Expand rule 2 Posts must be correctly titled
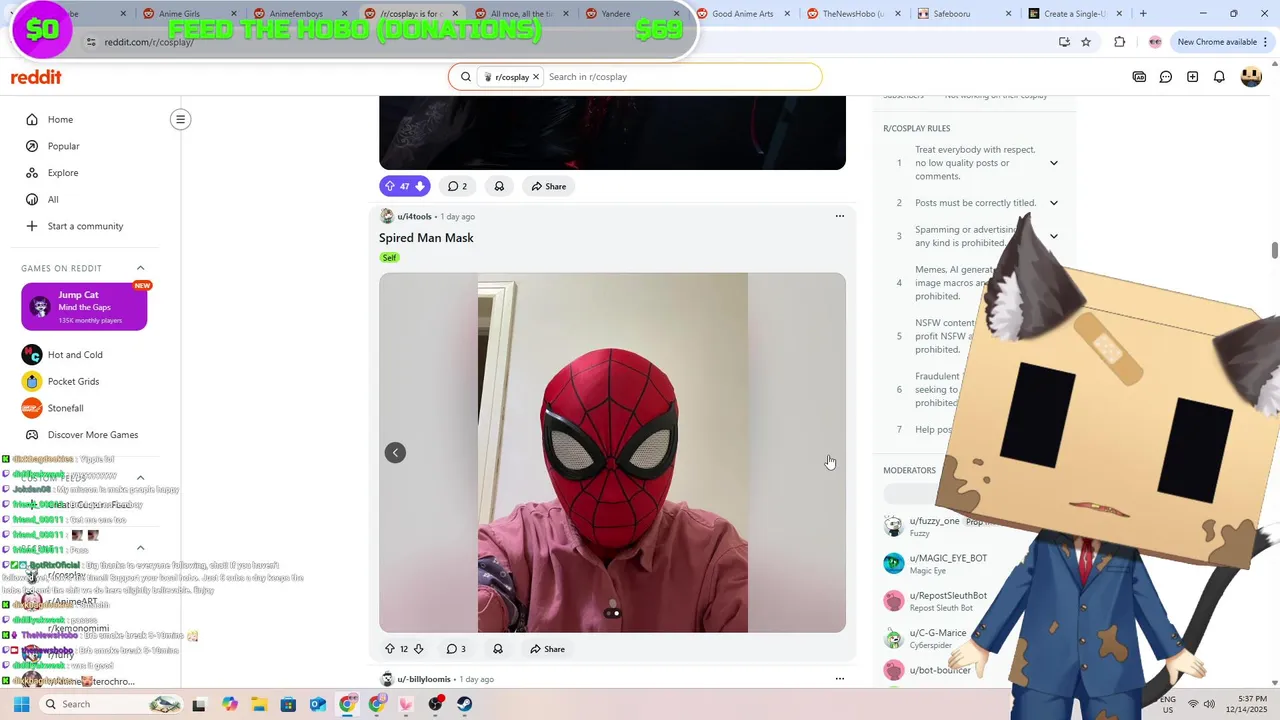 pyautogui.click(x=1053, y=203)
